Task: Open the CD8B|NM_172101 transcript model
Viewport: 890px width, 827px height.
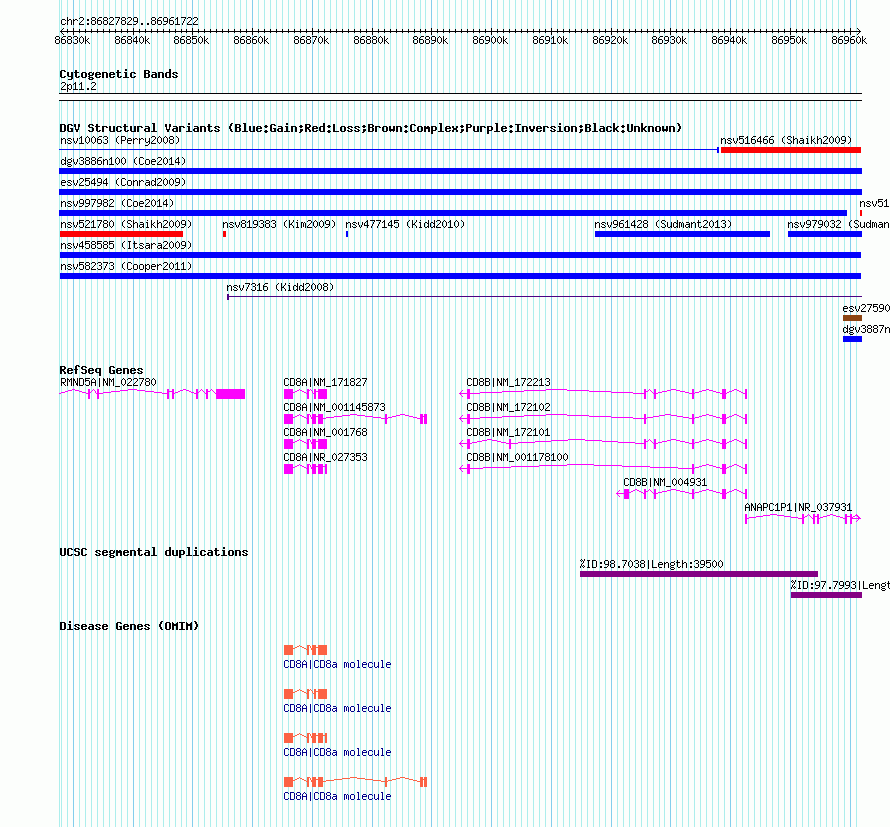Action: pos(603,444)
